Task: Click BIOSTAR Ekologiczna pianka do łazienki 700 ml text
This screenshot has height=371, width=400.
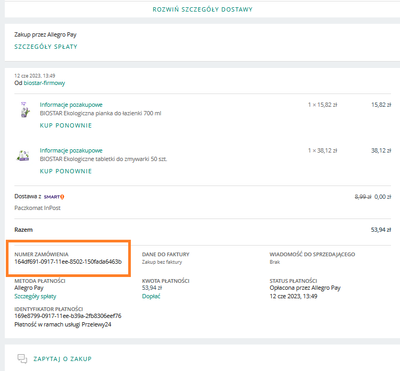Action: pos(100,113)
